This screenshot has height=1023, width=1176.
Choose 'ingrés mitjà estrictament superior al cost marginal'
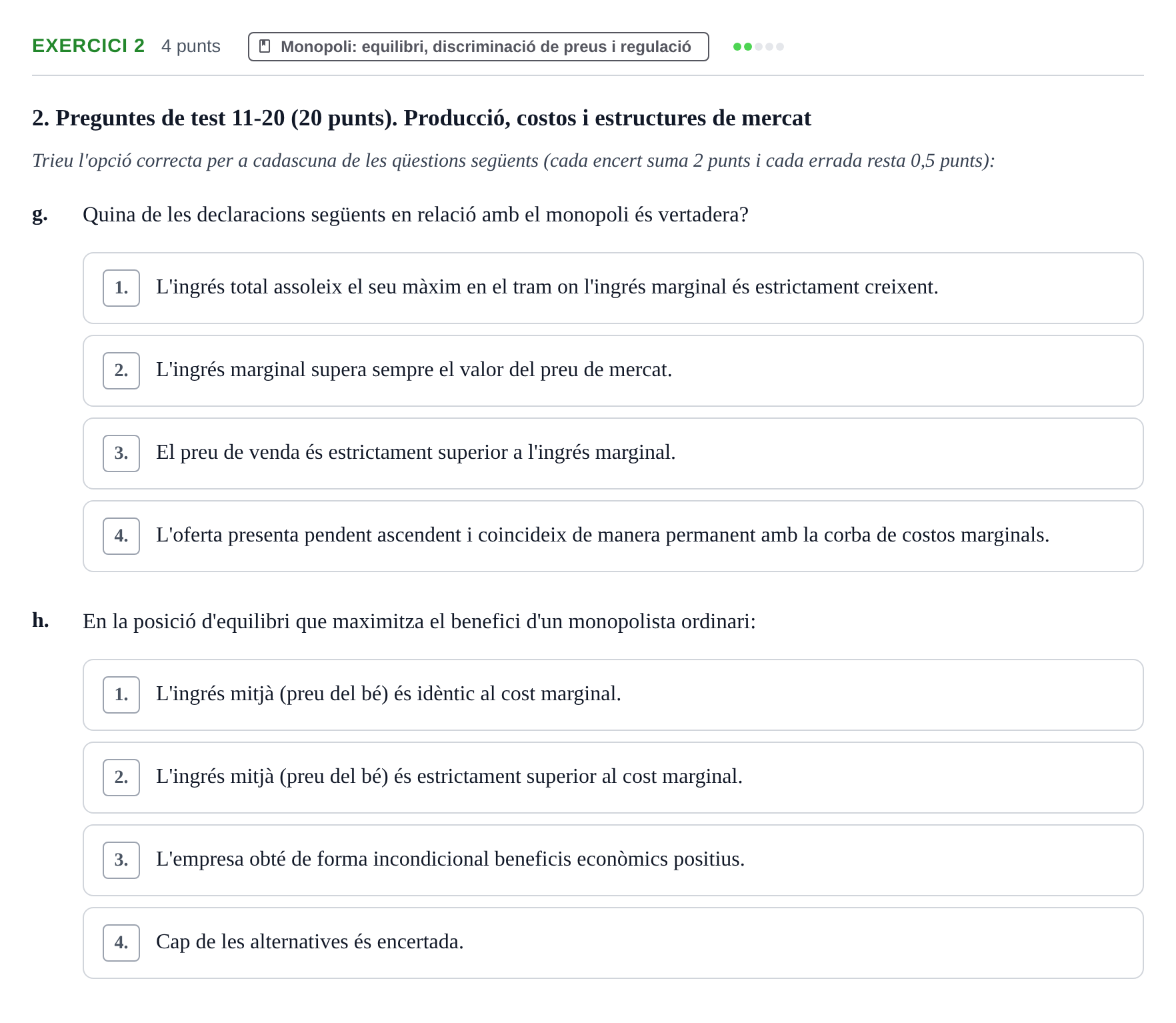[x=613, y=778]
